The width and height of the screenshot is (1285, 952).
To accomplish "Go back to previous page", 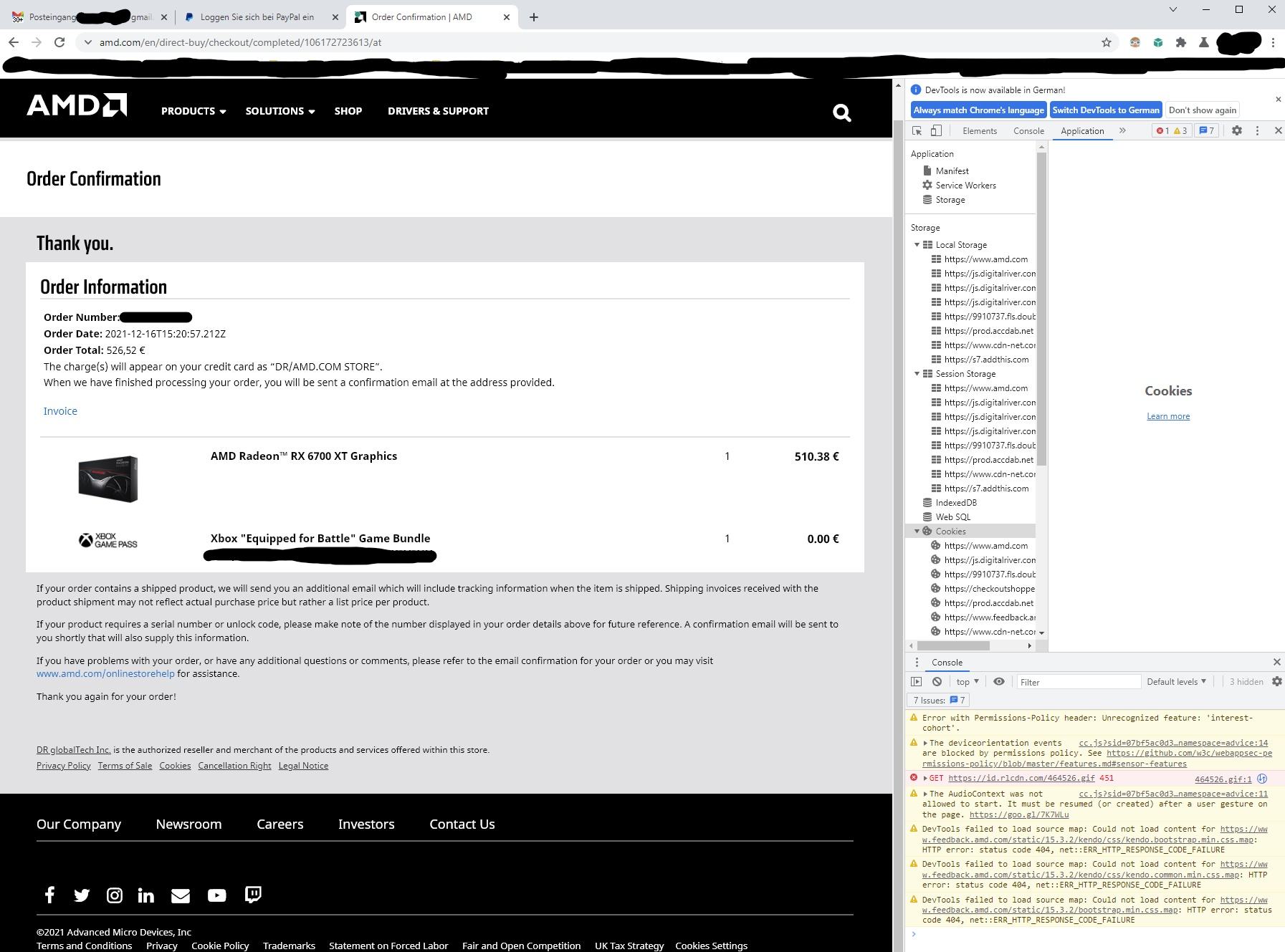I will (x=14, y=42).
